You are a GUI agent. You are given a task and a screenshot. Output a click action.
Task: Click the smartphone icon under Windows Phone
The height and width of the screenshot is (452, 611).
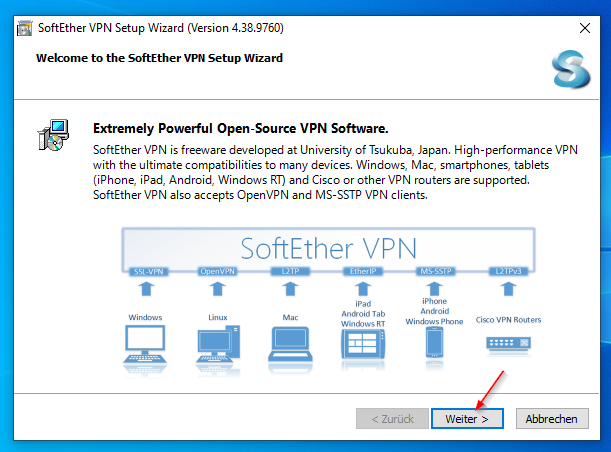tap(434, 343)
